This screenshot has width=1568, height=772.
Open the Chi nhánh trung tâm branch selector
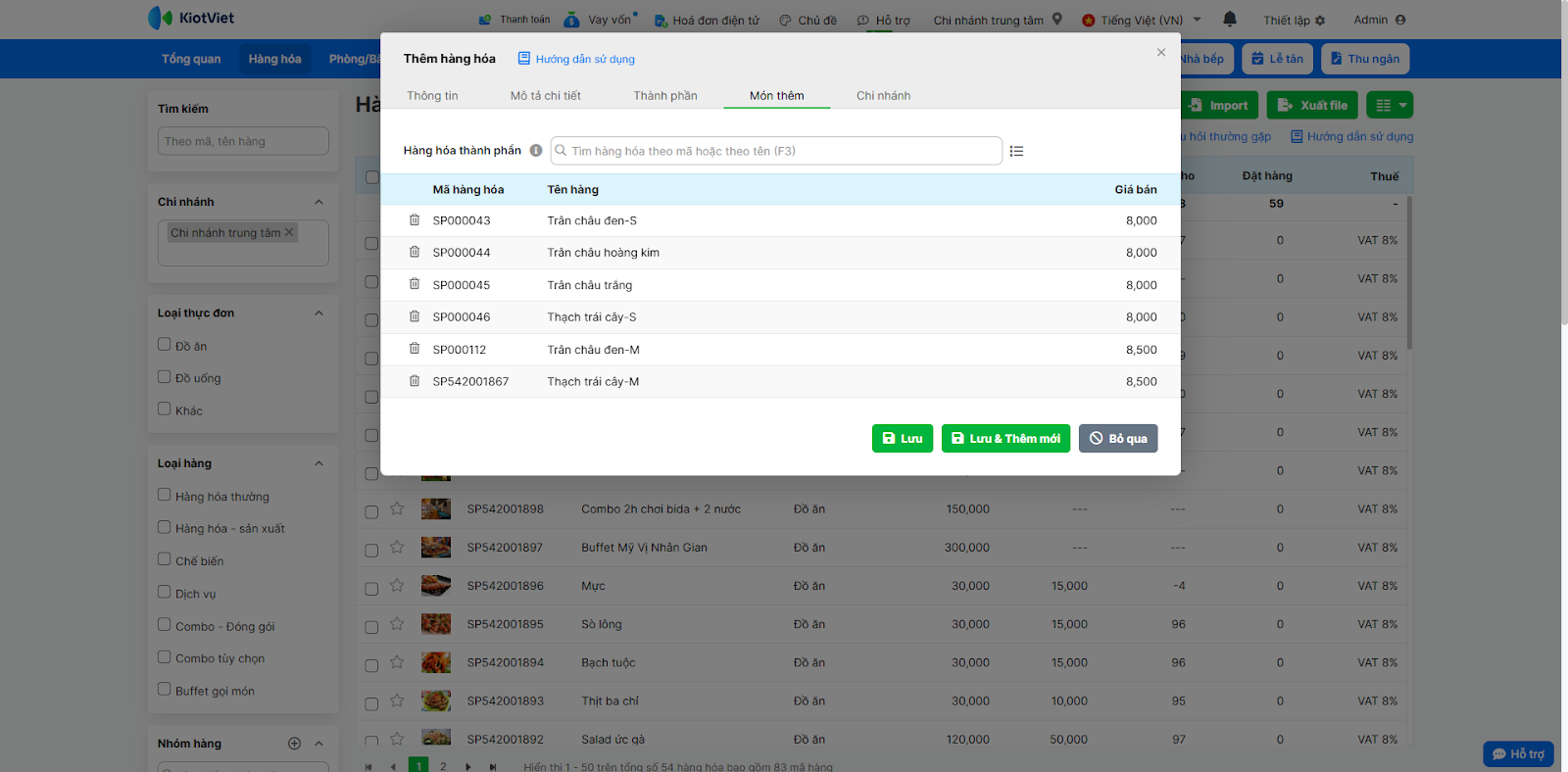pos(998,20)
